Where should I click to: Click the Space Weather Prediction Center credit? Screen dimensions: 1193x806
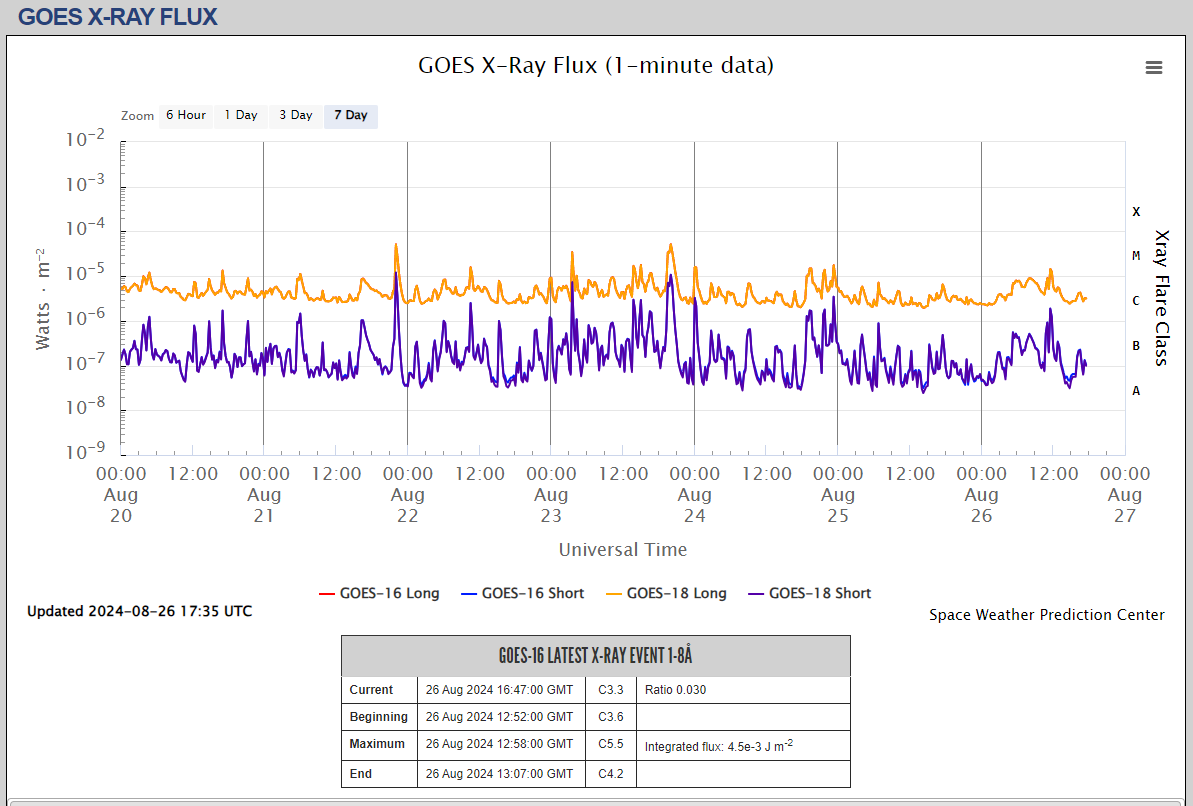pos(1046,615)
